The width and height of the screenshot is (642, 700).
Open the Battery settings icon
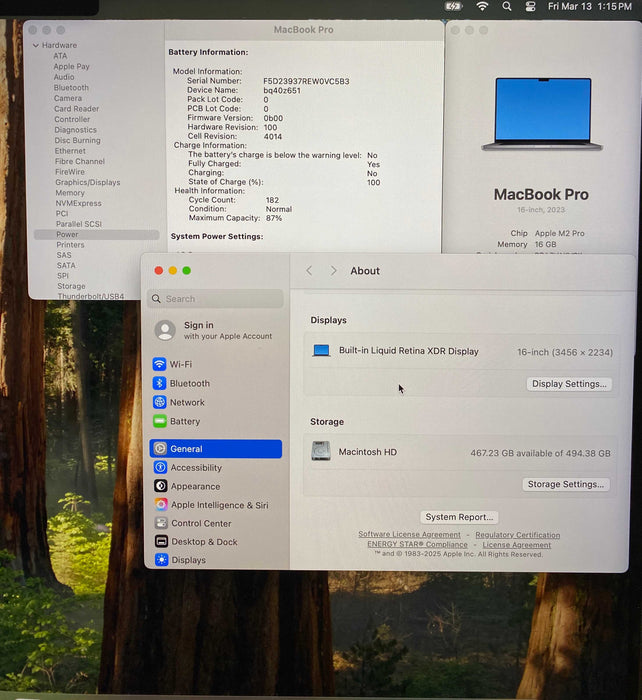click(x=159, y=421)
